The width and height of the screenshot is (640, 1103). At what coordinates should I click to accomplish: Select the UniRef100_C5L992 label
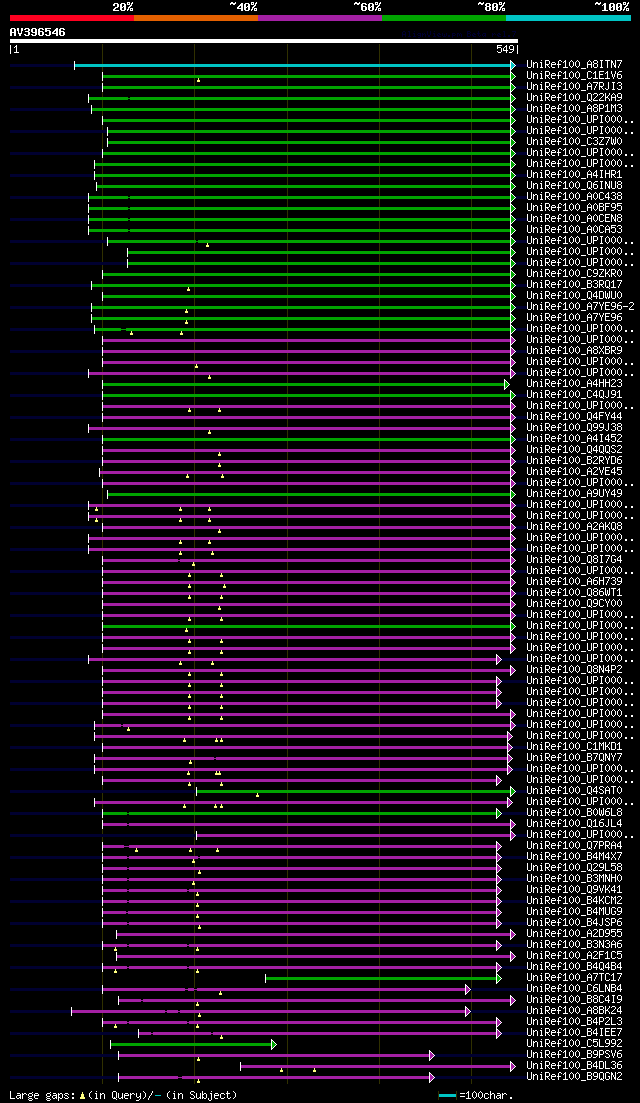click(x=574, y=1043)
